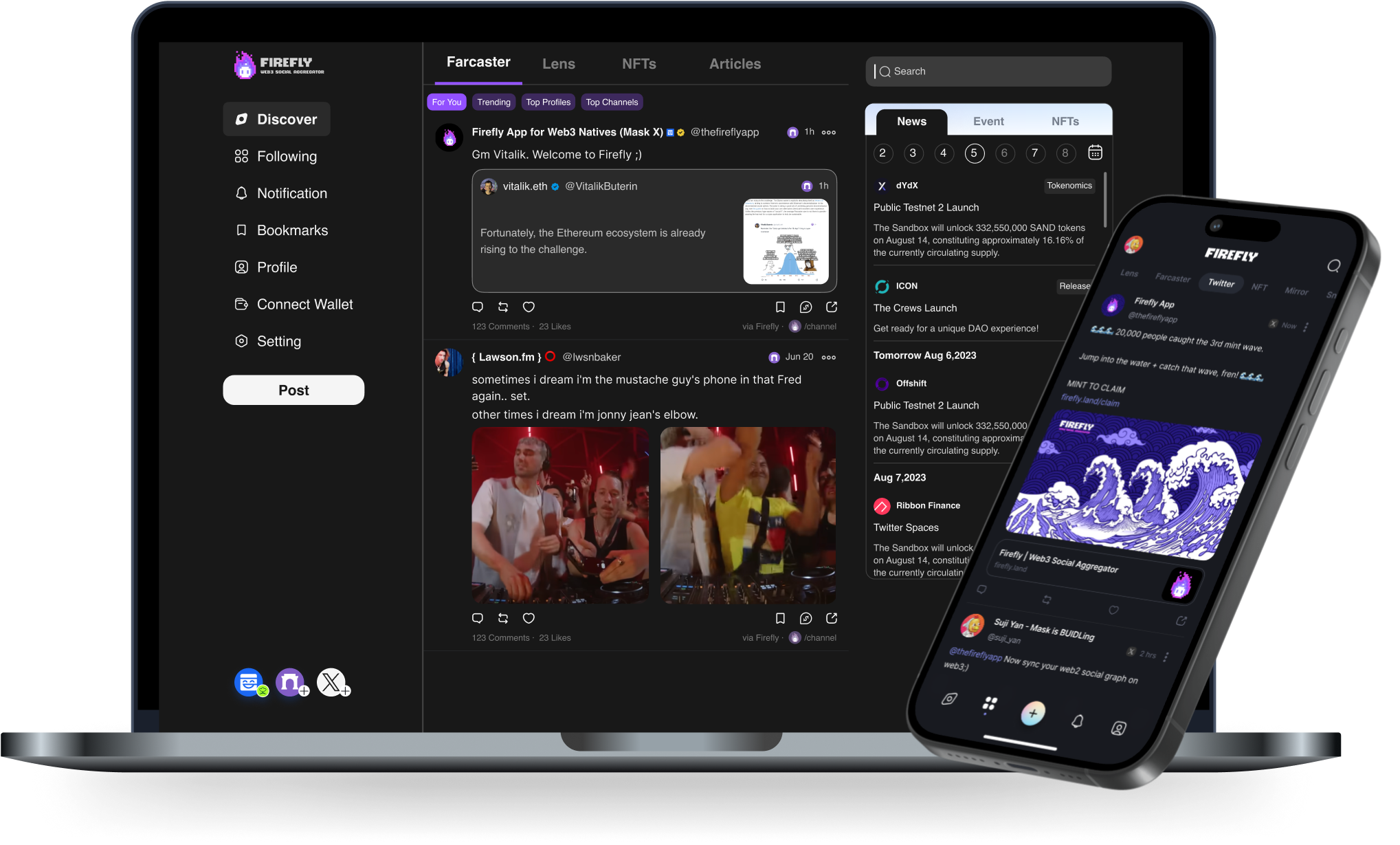The height and width of the screenshot is (845, 1400).
Task: Select date 3 in the News panel
Action: coord(913,153)
